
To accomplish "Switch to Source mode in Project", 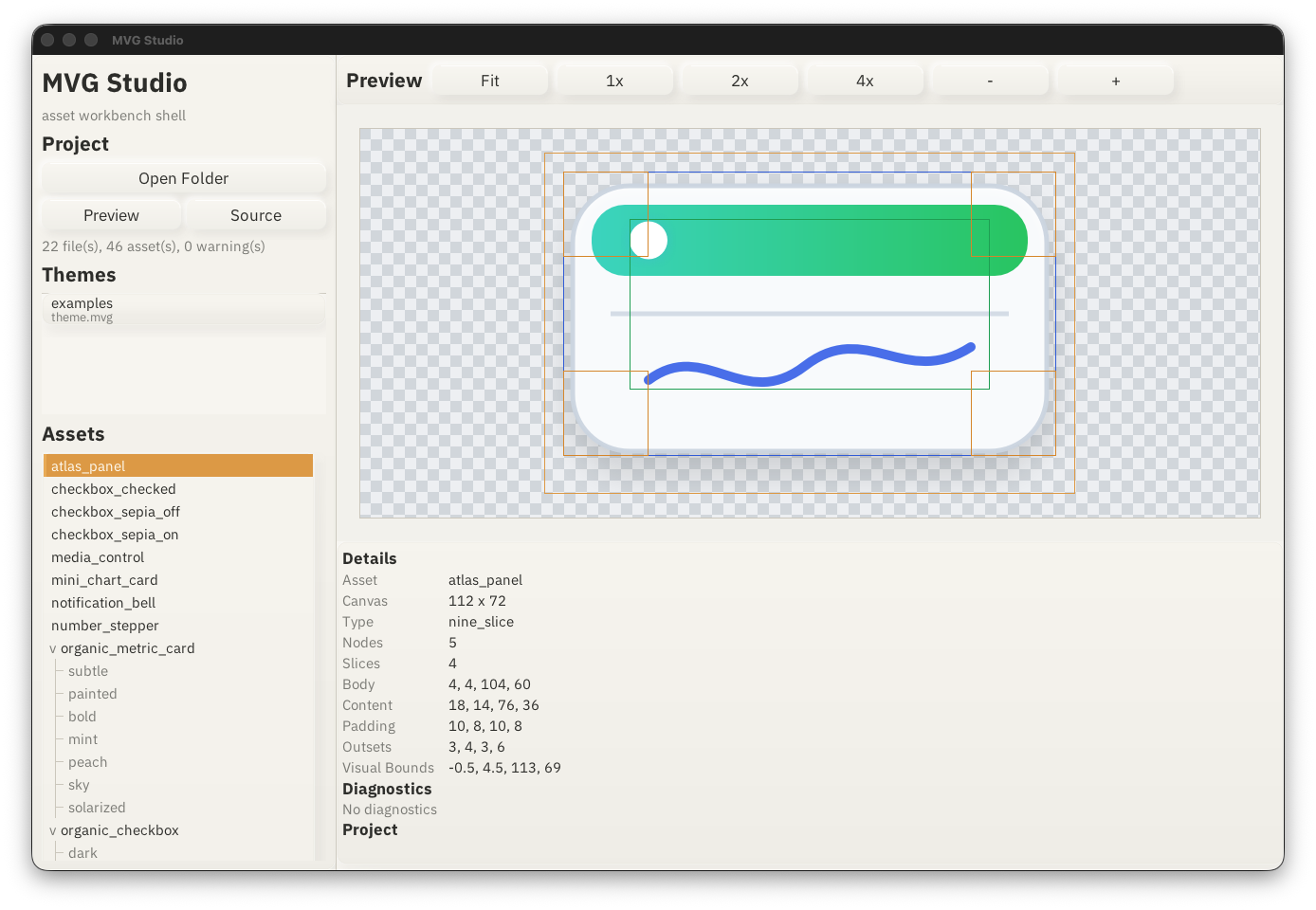I will click(256, 215).
